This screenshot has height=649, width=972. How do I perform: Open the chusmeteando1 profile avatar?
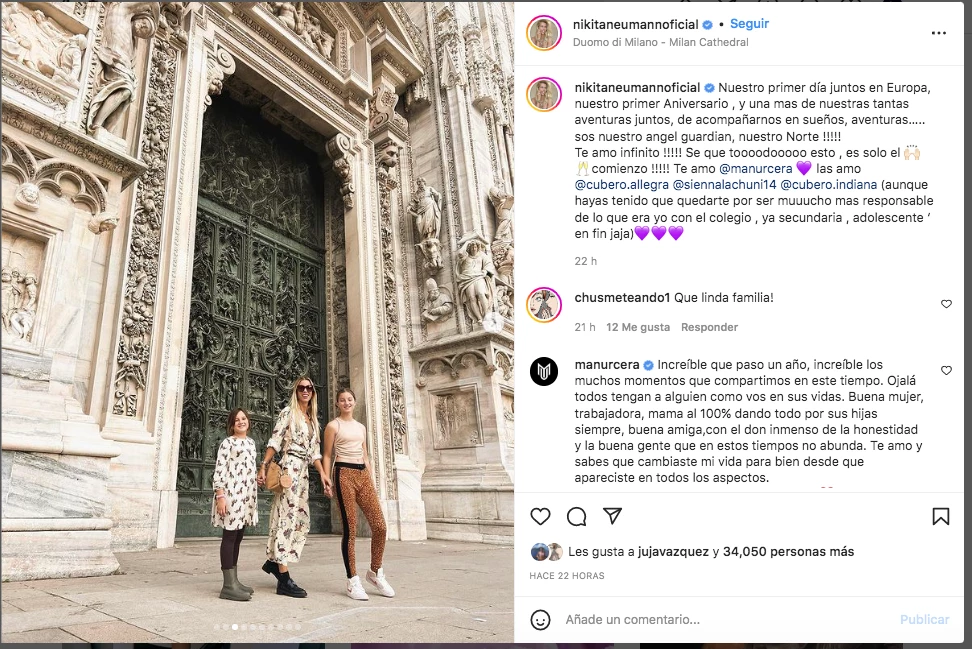(544, 305)
